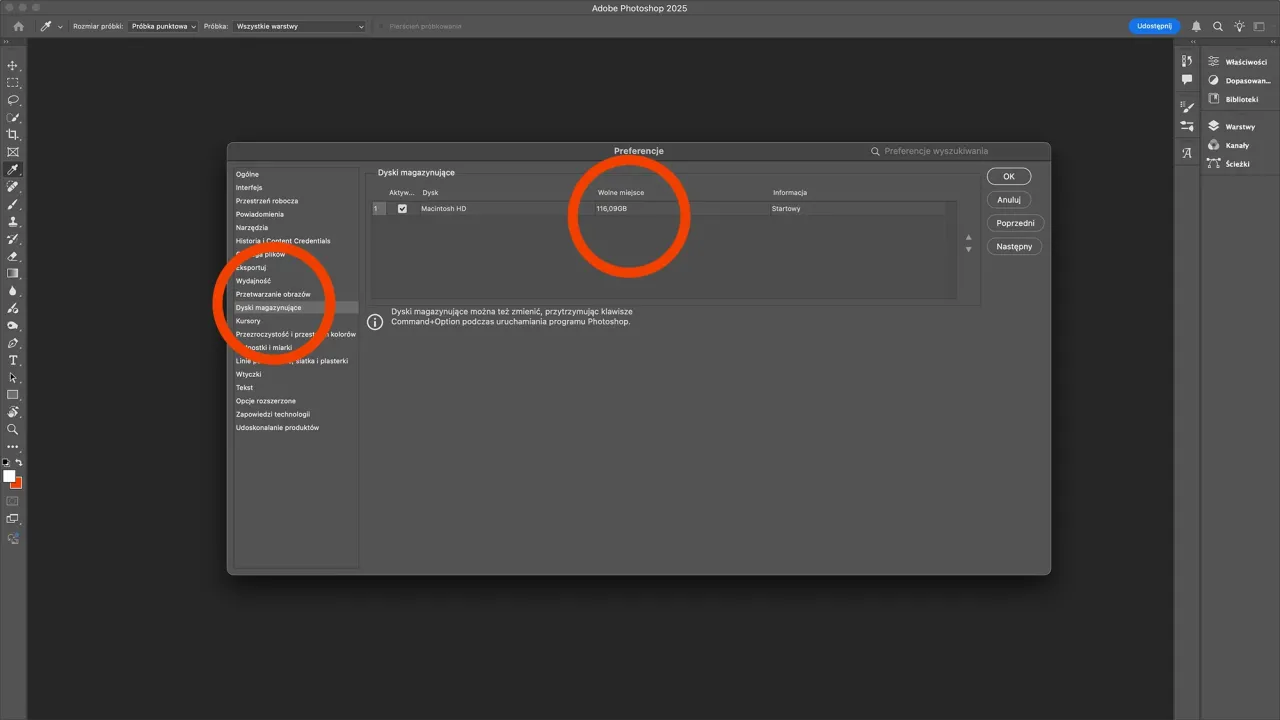Open the Warstwy panel

1237,126
